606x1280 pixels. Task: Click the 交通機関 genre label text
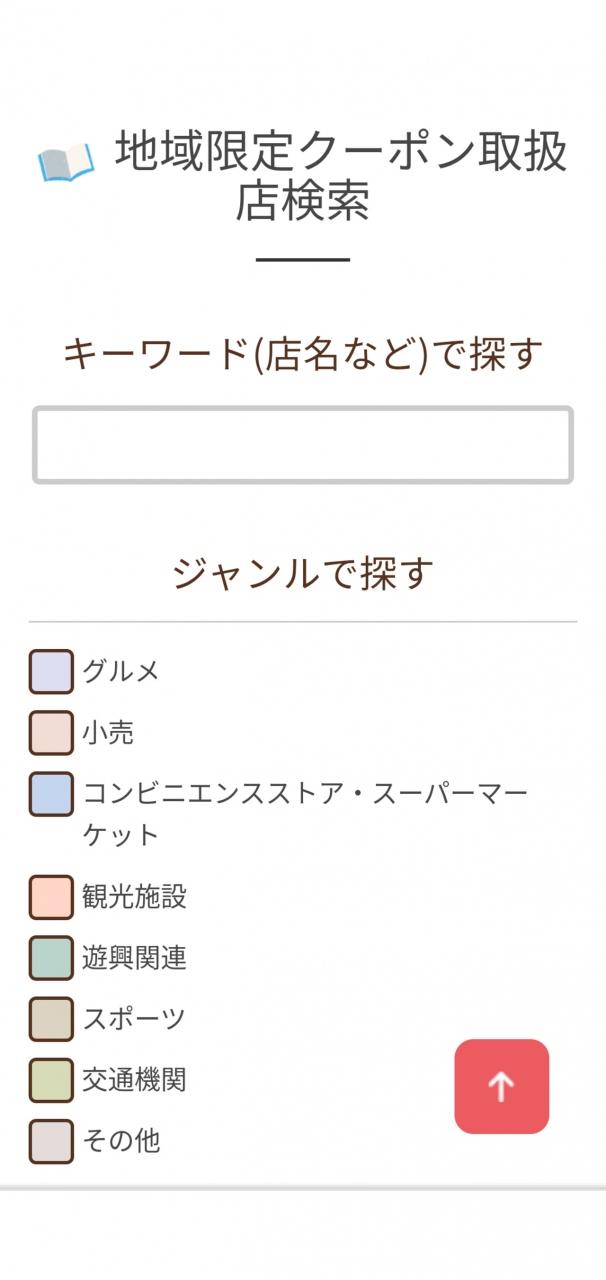pyautogui.click(x=134, y=1080)
